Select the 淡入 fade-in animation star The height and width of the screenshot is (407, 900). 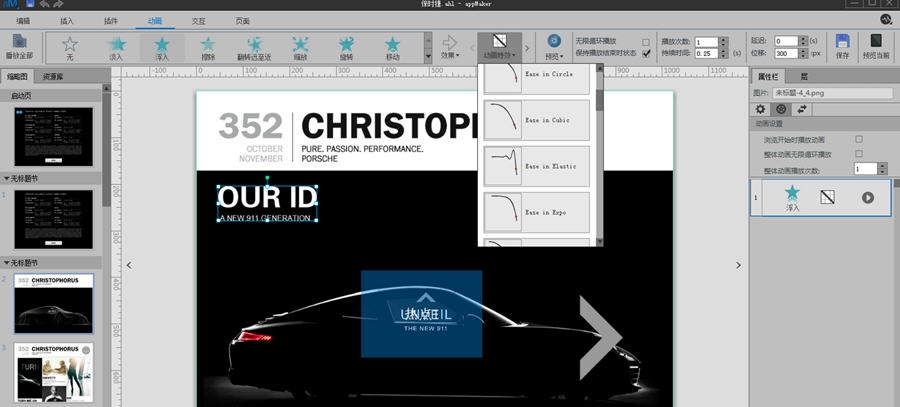pyautogui.click(x=117, y=44)
